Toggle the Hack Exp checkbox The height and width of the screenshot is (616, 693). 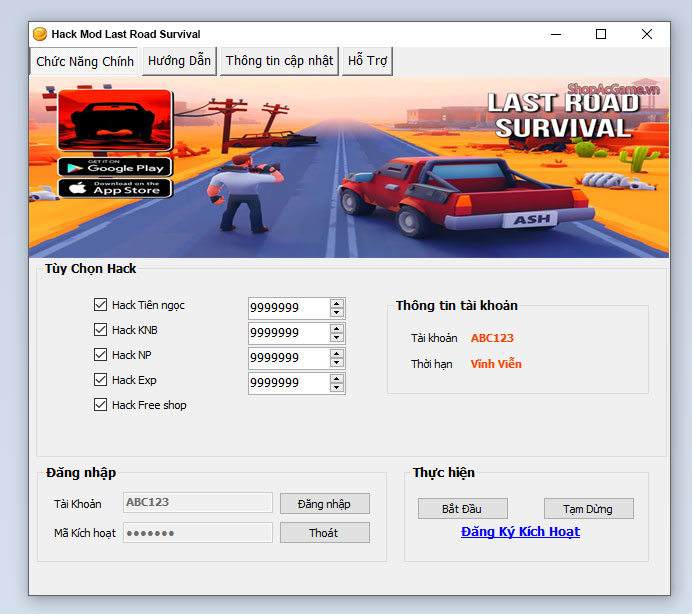click(100, 380)
